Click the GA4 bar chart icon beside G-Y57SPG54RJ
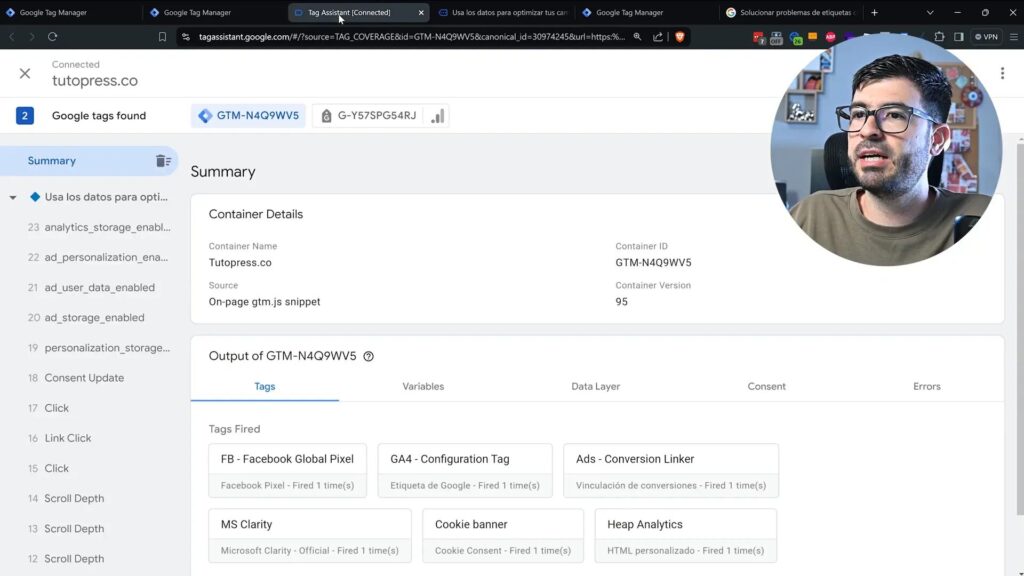 pos(437,116)
